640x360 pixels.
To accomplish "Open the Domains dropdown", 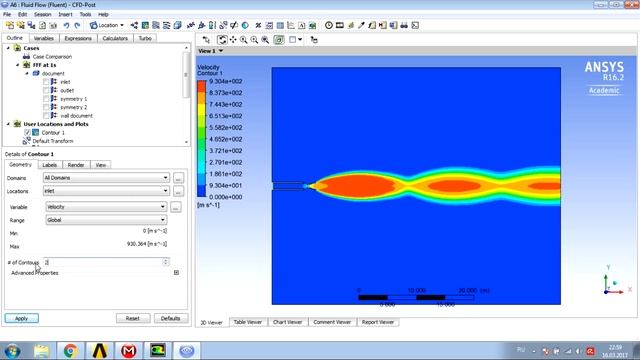I will 106,178.
